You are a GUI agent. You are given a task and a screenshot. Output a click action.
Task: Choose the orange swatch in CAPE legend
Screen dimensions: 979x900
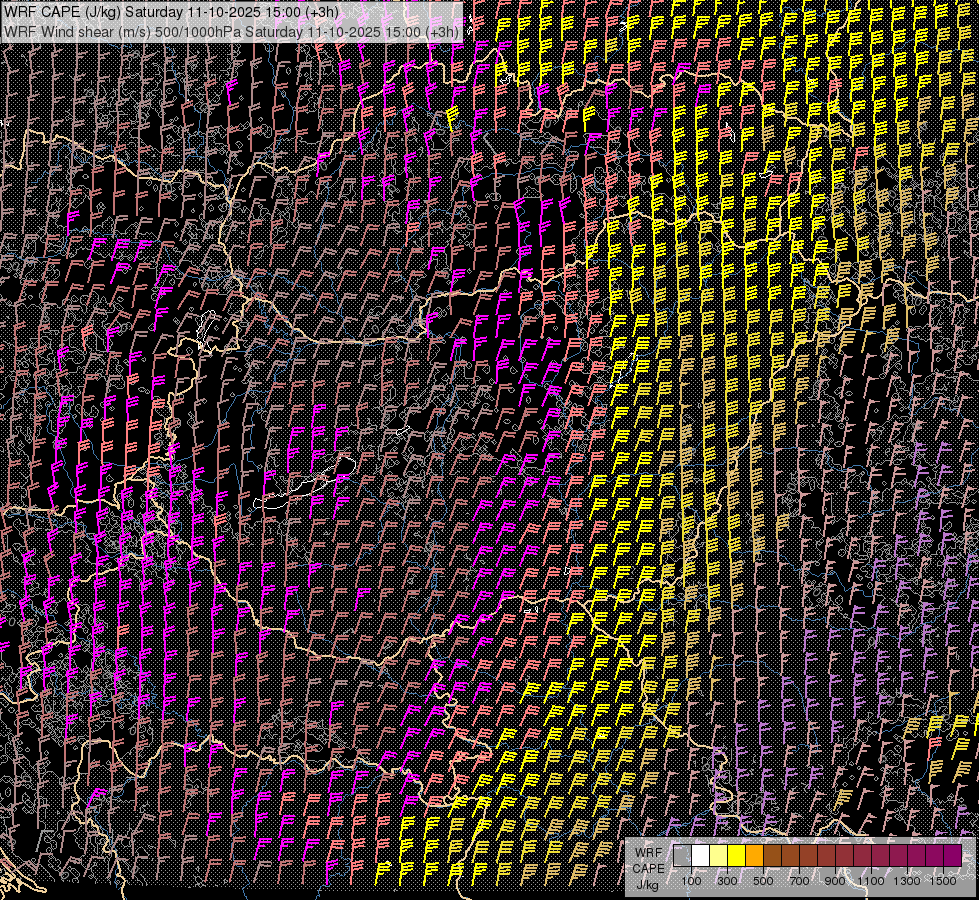pyautogui.click(x=754, y=856)
